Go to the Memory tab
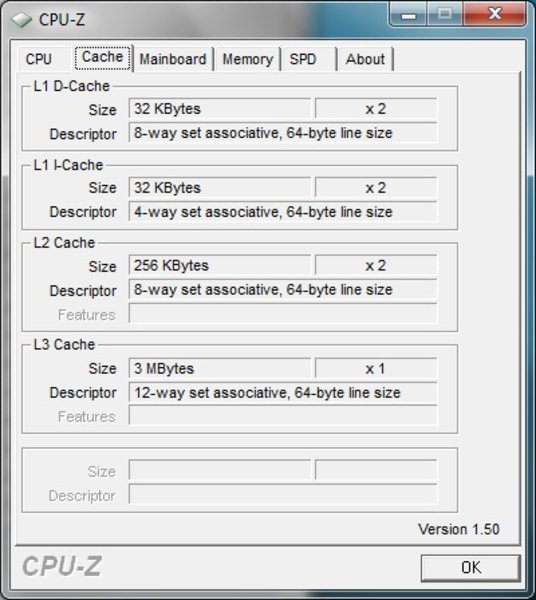The height and width of the screenshot is (600, 536). [x=248, y=59]
